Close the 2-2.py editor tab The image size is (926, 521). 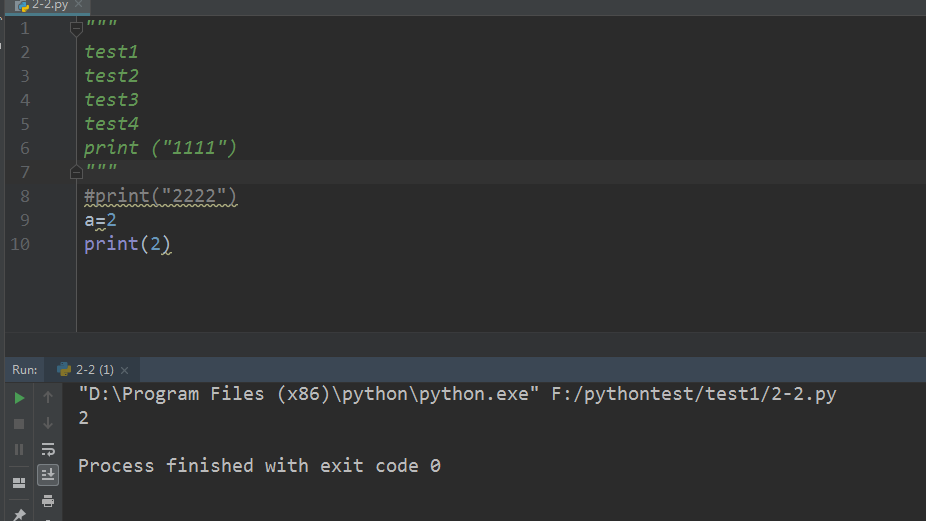click(79, 4)
